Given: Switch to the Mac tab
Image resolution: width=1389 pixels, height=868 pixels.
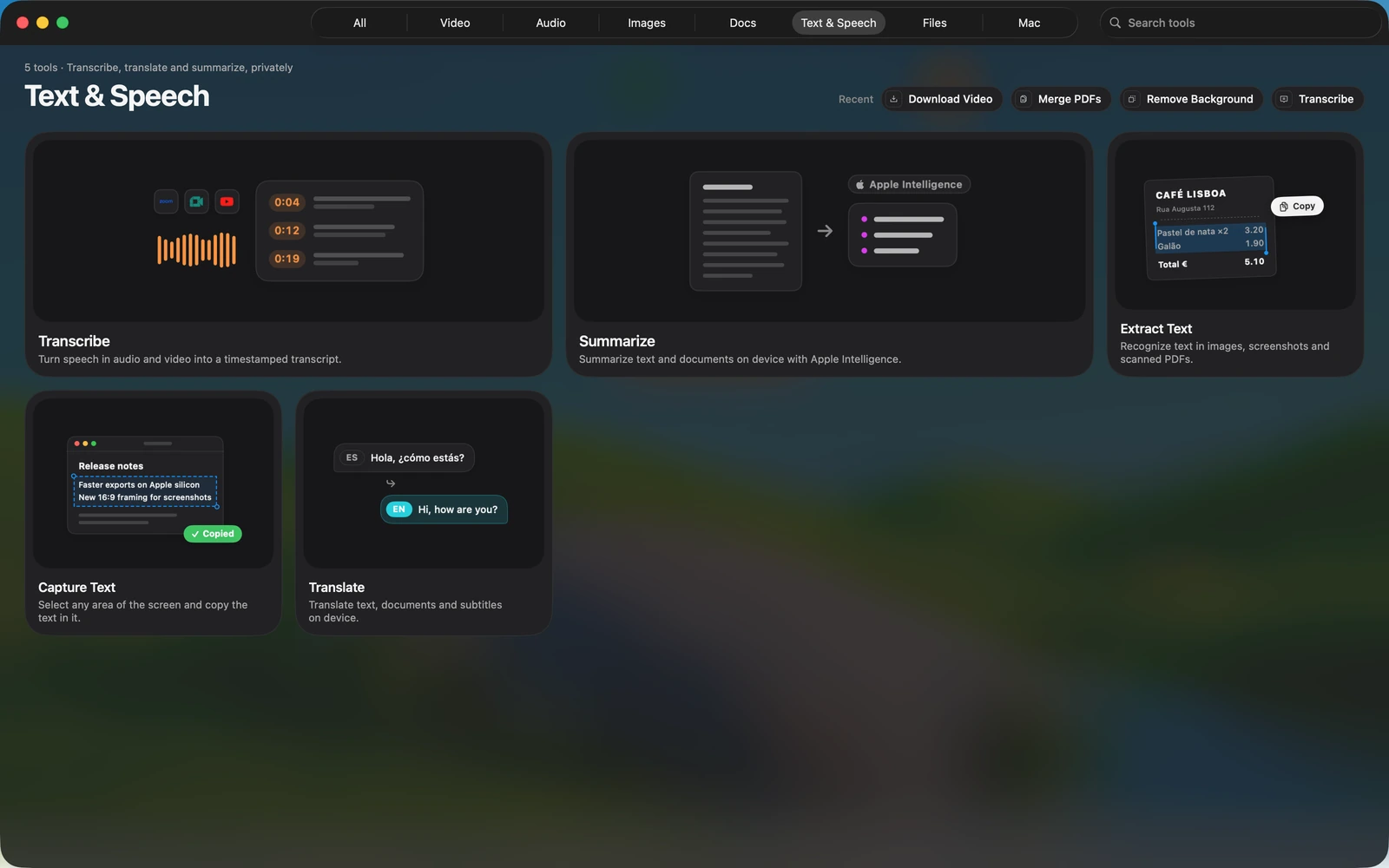Looking at the screenshot, I should click(x=1029, y=23).
